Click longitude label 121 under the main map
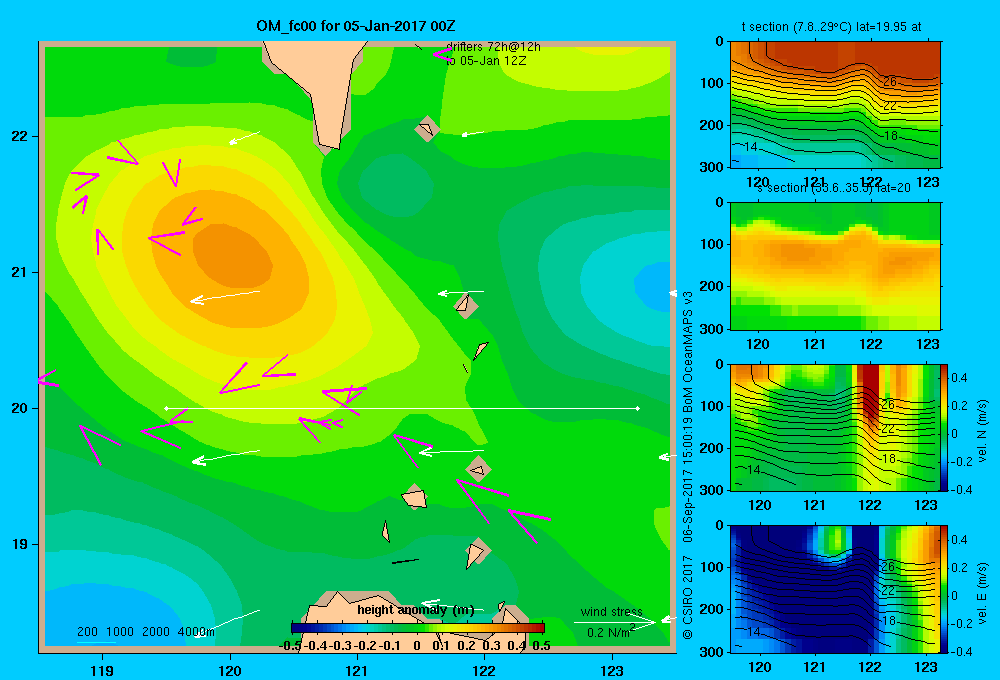1000x680 pixels. 357,670
